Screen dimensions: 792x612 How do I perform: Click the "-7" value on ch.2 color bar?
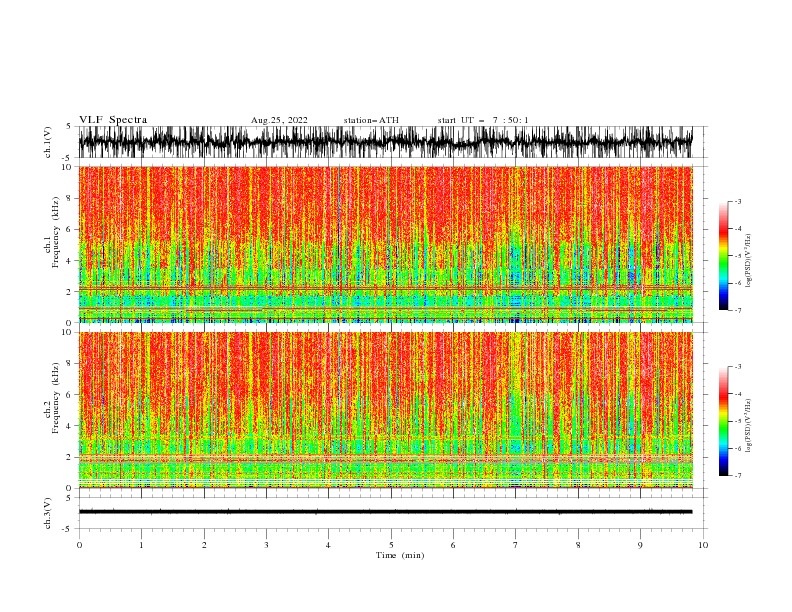(738, 475)
